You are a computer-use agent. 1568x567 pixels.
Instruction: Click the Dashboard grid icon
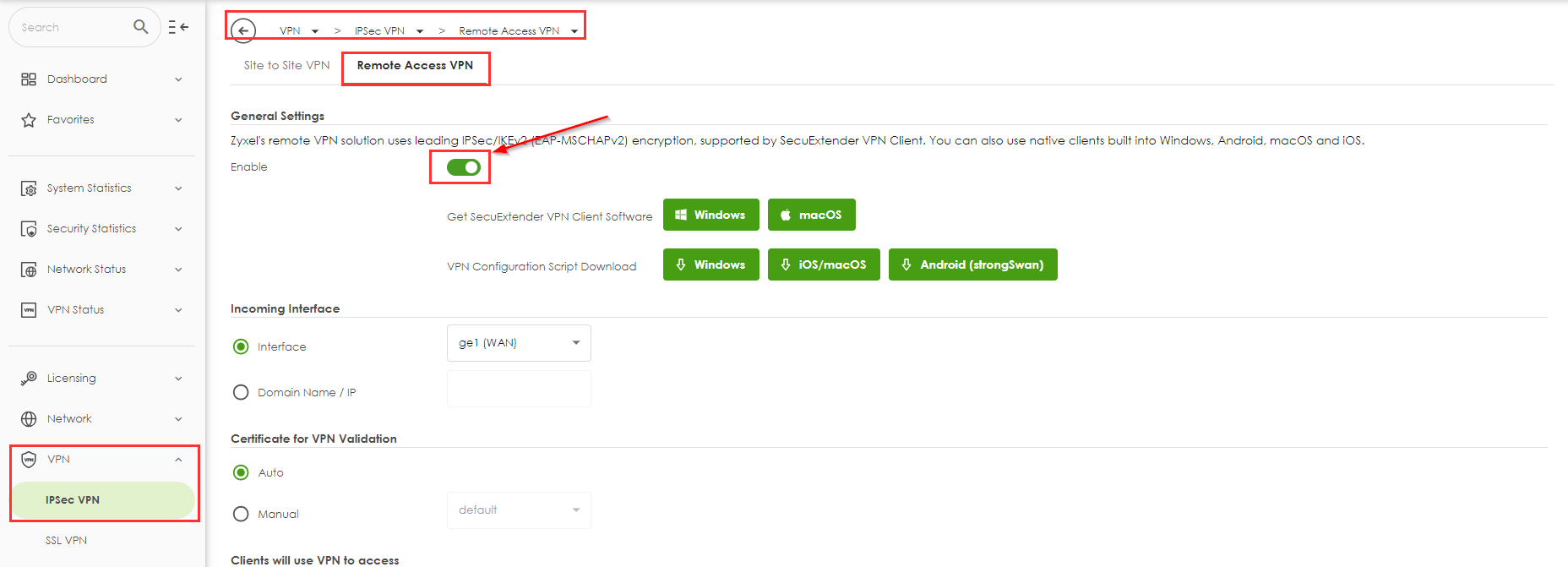(x=29, y=79)
